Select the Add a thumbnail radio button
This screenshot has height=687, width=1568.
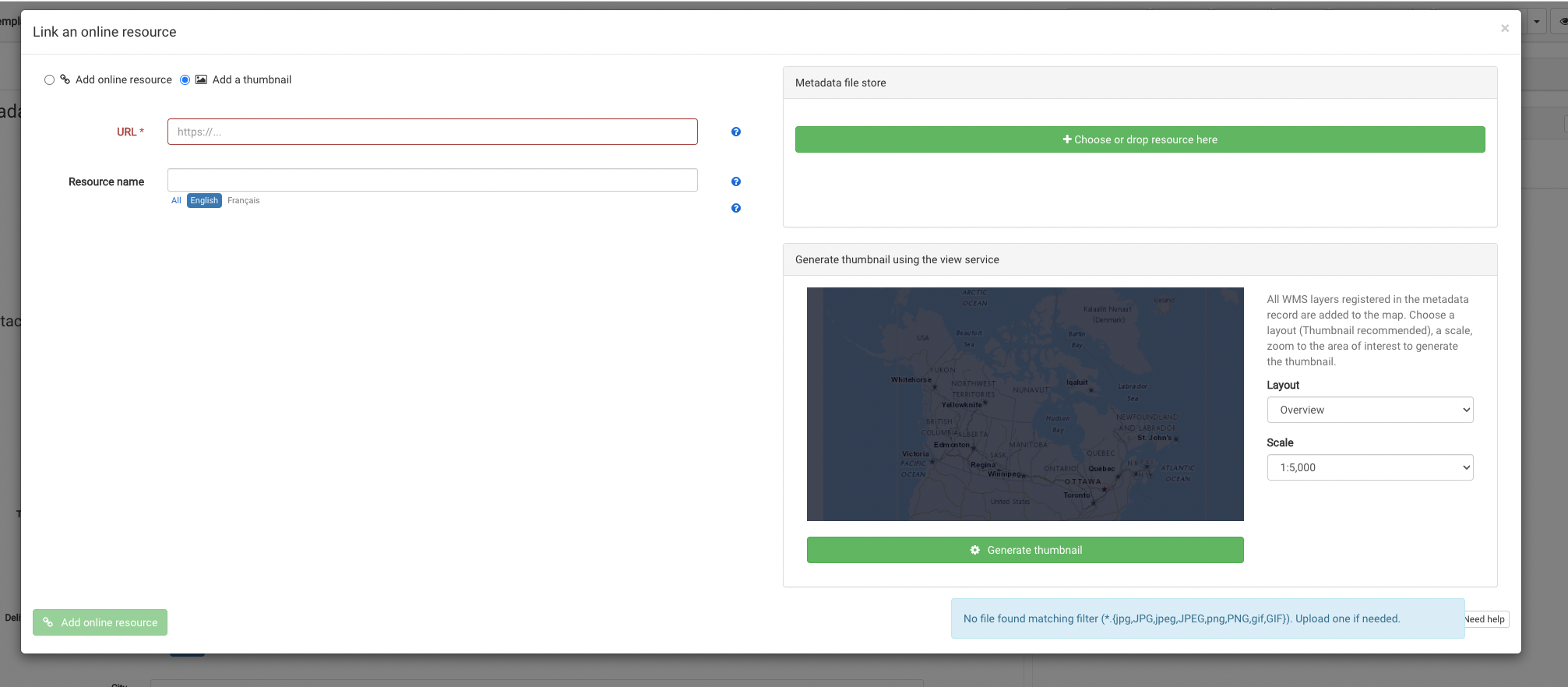pos(185,80)
